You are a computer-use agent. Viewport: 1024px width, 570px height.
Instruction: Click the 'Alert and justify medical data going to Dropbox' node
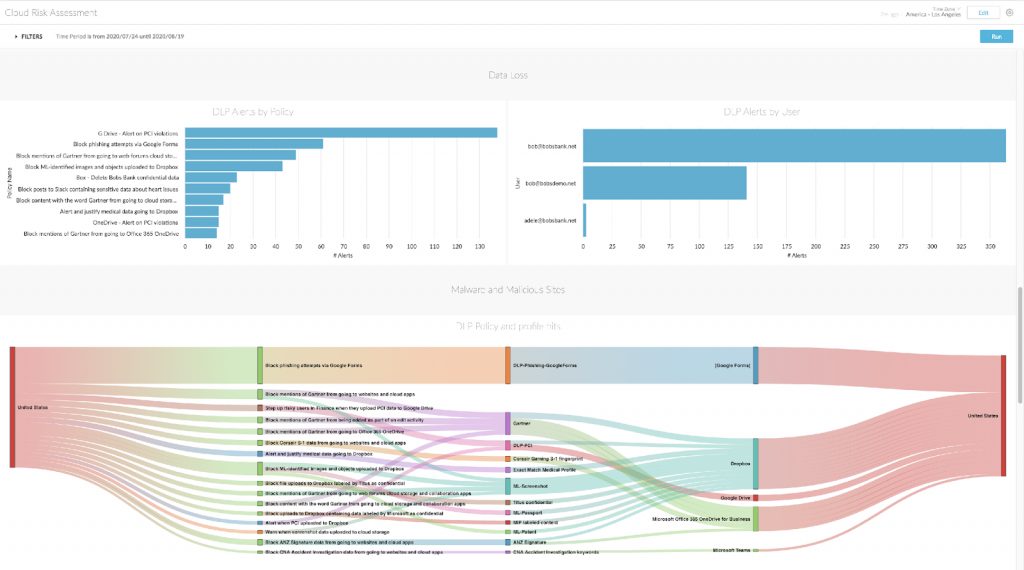[x=260, y=454]
